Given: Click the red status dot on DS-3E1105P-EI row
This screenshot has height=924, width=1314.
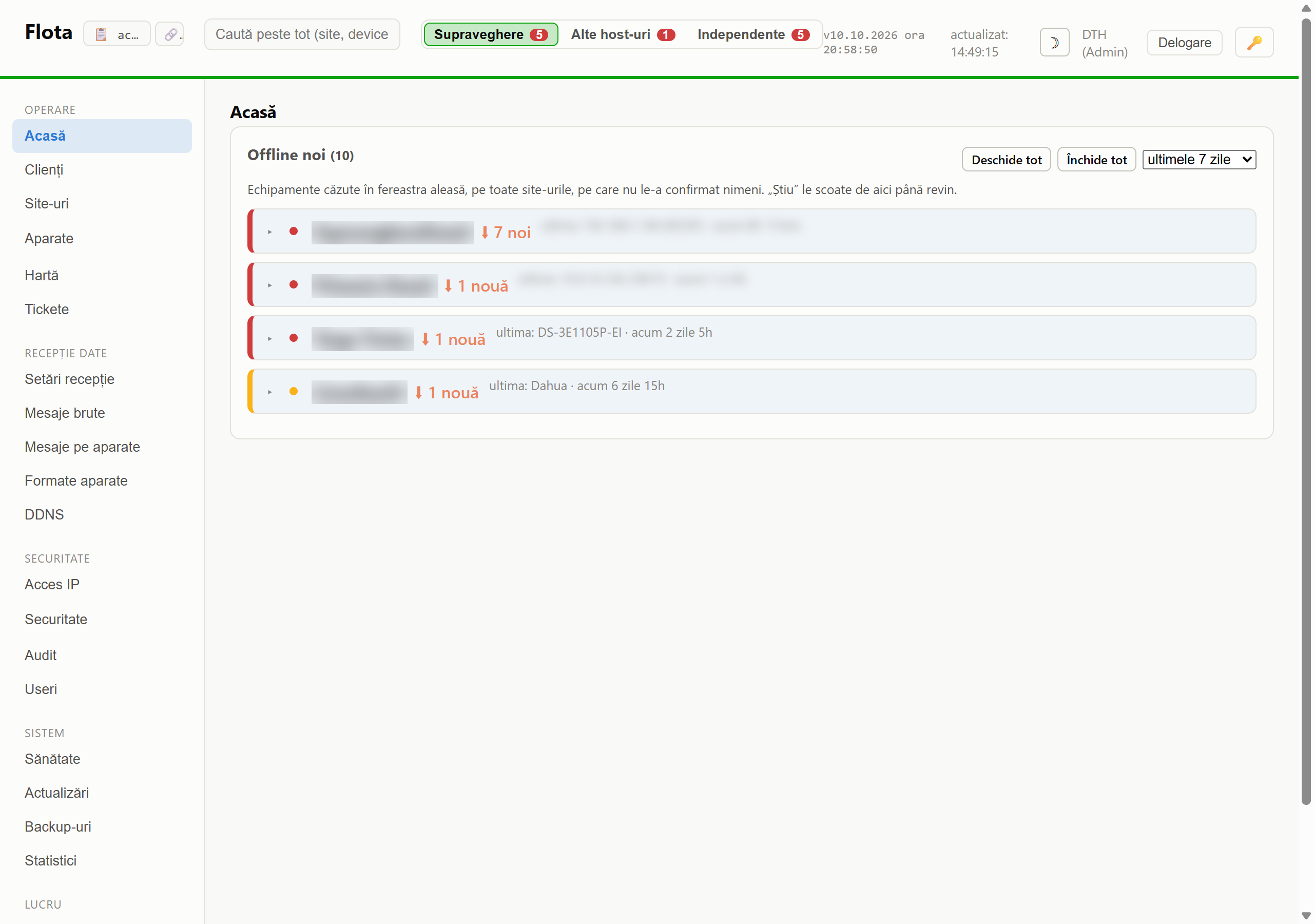Looking at the screenshot, I should [x=294, y=338].
